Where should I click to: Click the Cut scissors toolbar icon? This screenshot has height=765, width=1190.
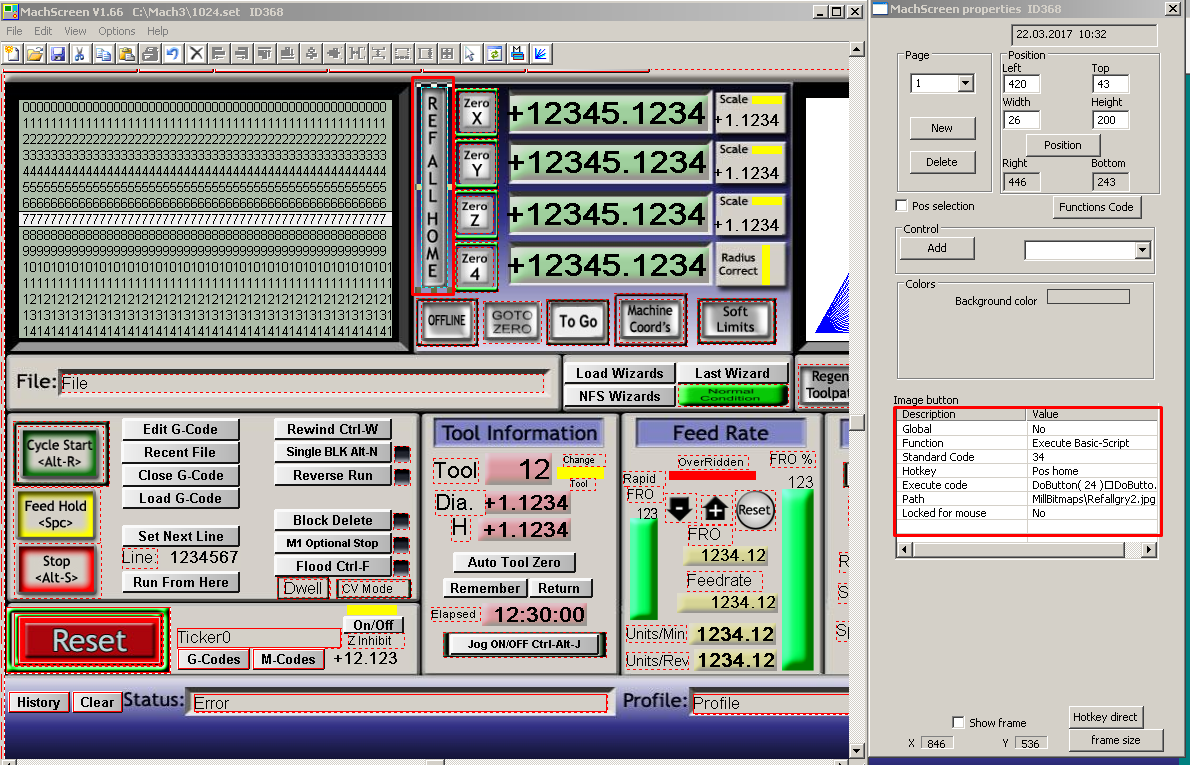[x=80, y=54]
